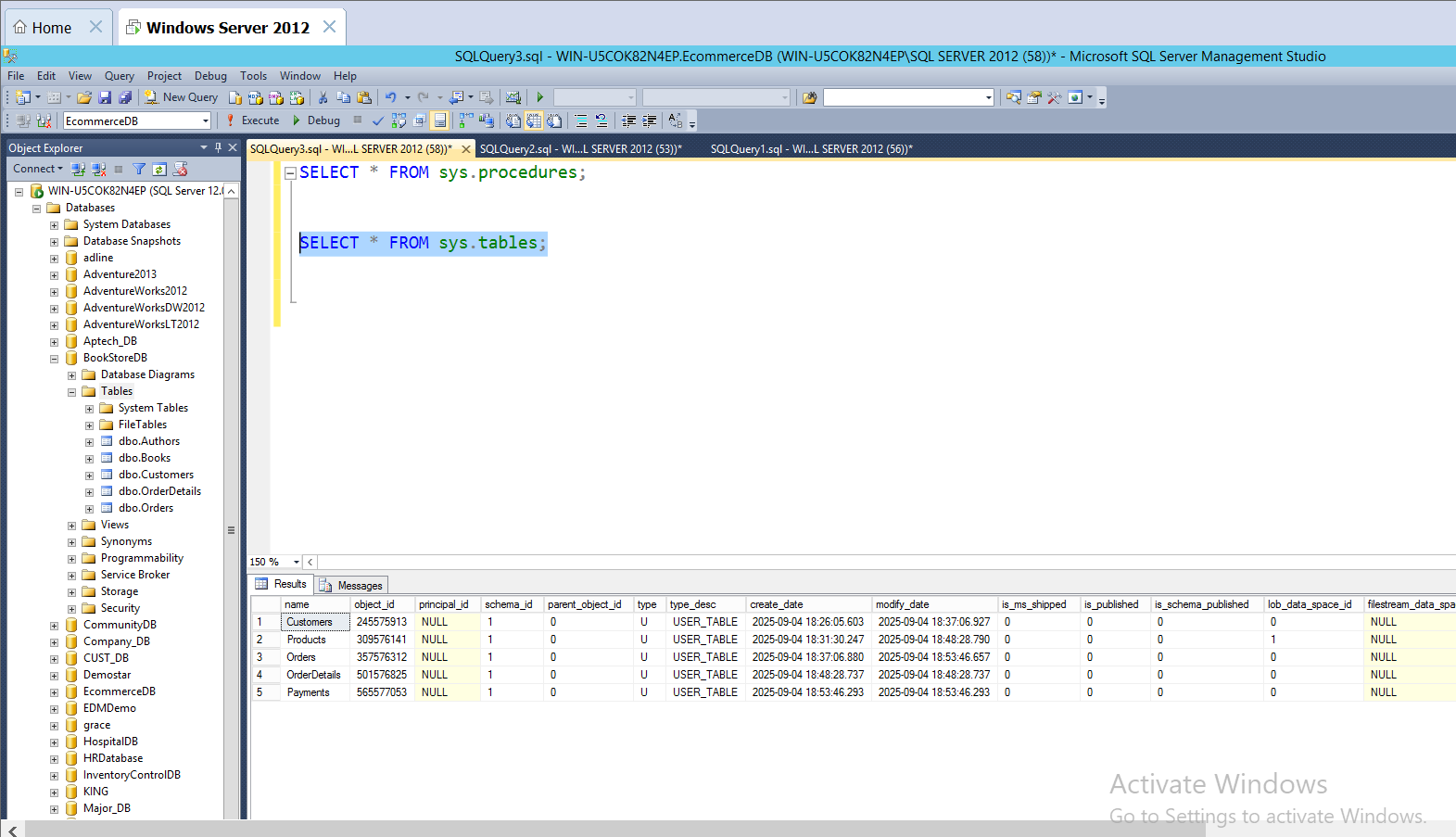Switch to the Messages tab

351,585
